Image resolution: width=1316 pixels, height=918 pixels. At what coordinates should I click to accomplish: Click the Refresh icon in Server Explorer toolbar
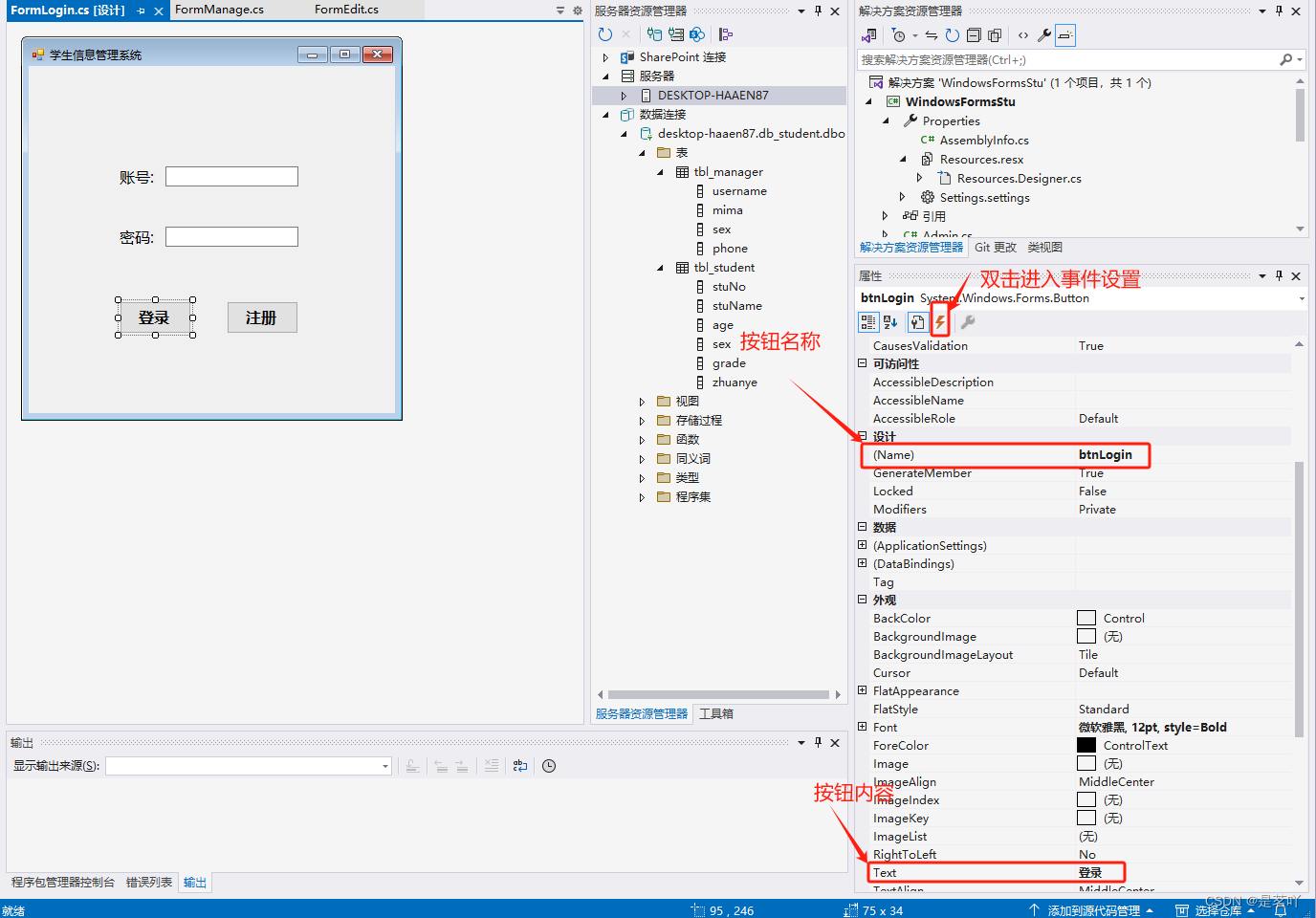coord(604,33)
